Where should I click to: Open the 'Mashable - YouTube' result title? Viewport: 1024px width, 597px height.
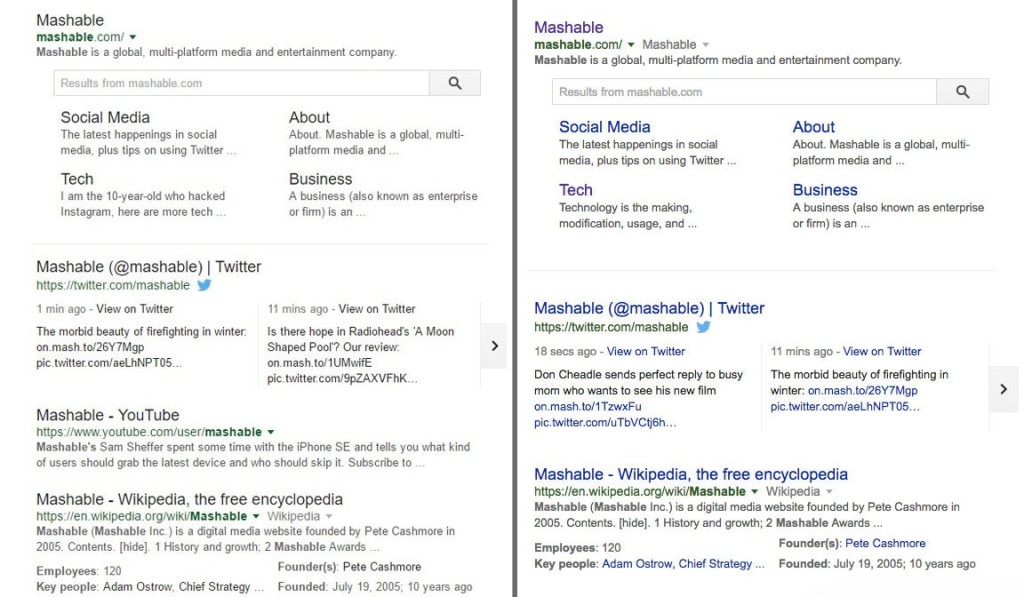click(108, 415)
